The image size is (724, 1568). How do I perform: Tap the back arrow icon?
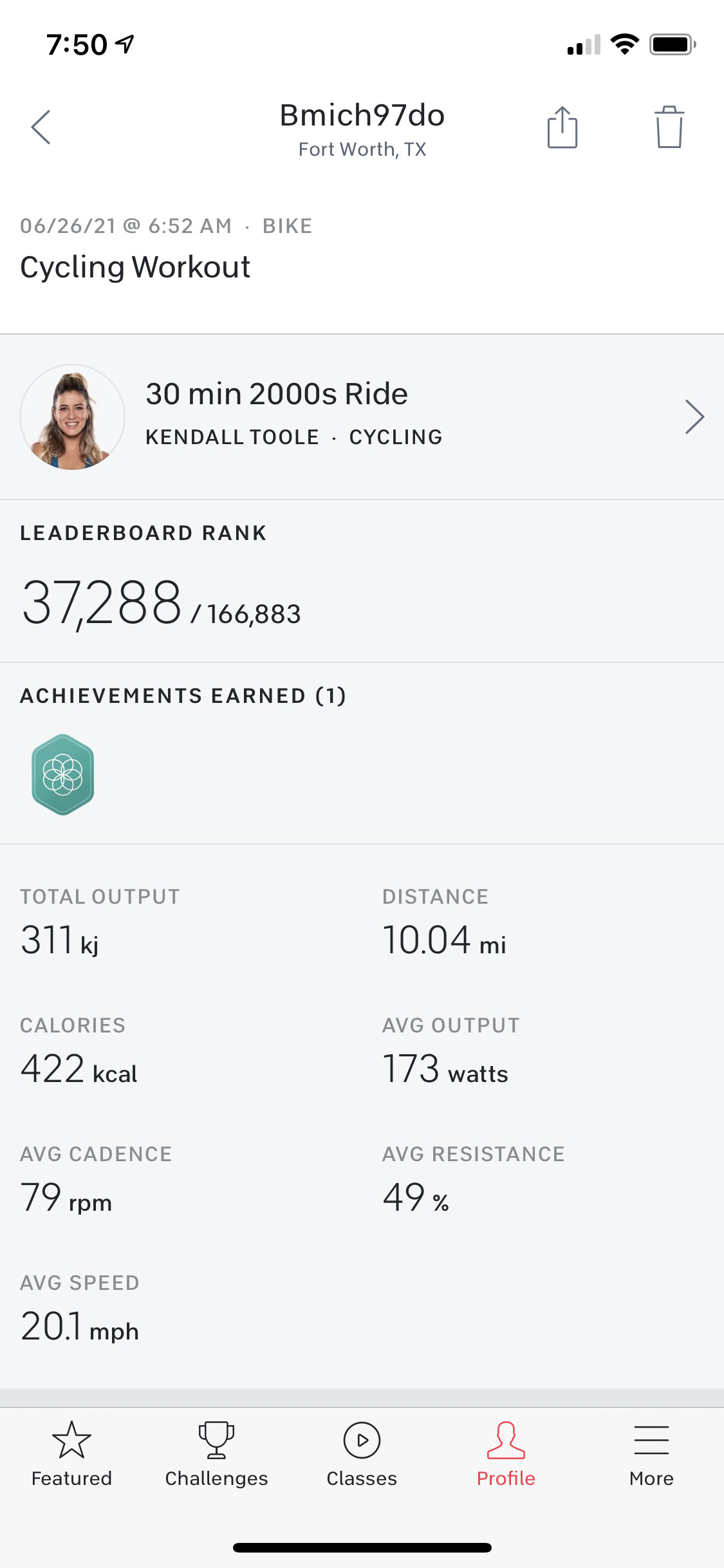click(x=41, y=127)
